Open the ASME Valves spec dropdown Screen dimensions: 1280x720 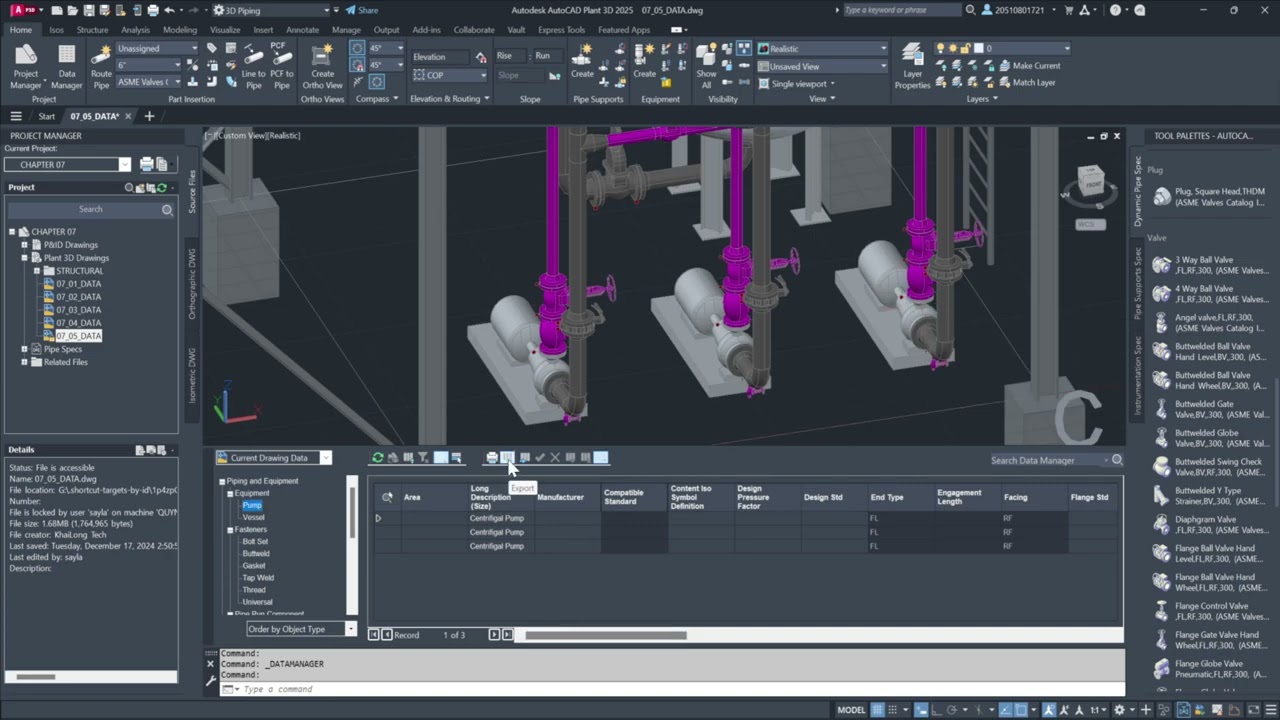point(150,82)
